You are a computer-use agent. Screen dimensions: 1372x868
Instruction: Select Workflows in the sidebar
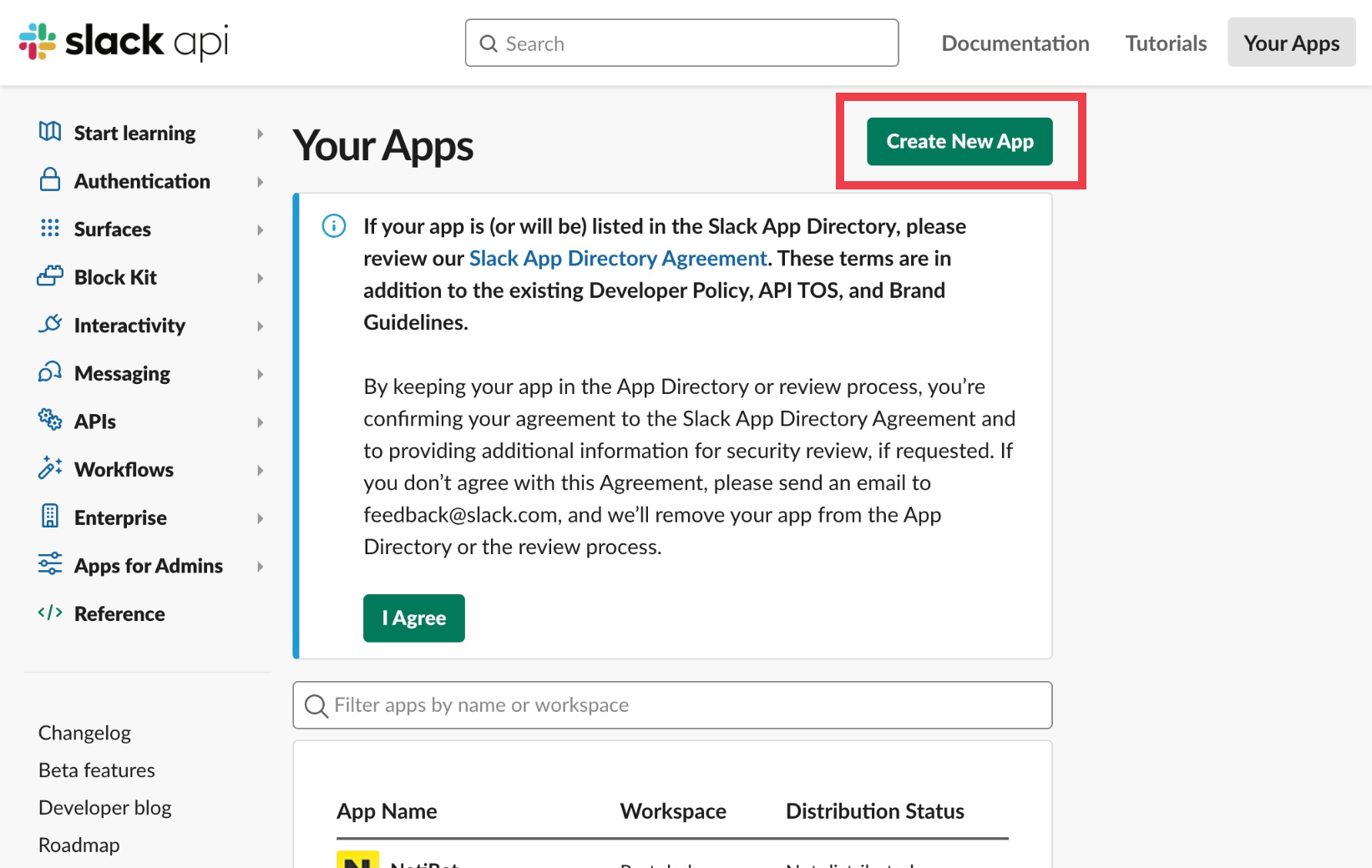tap(124, 470)
